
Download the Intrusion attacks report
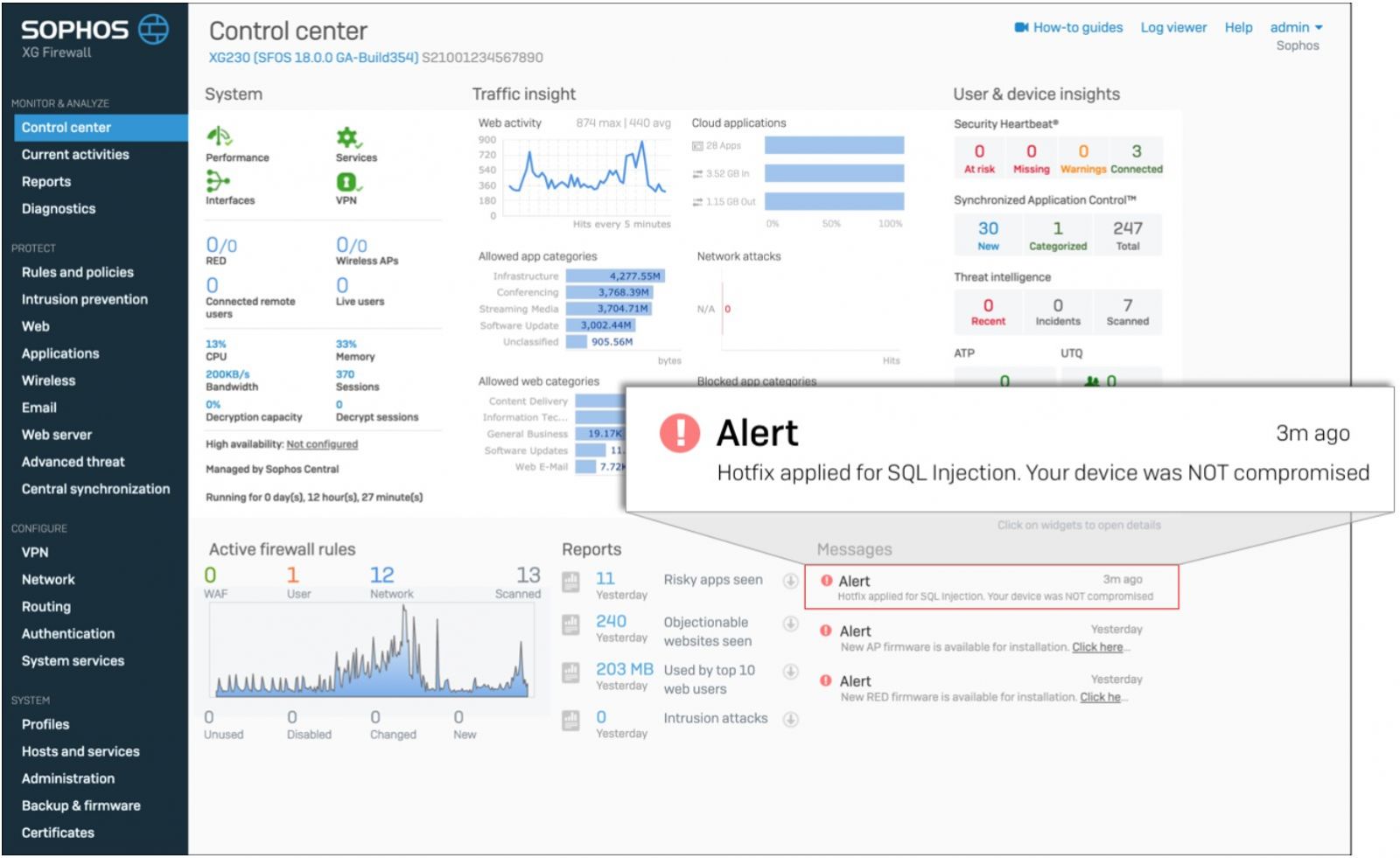790,719
